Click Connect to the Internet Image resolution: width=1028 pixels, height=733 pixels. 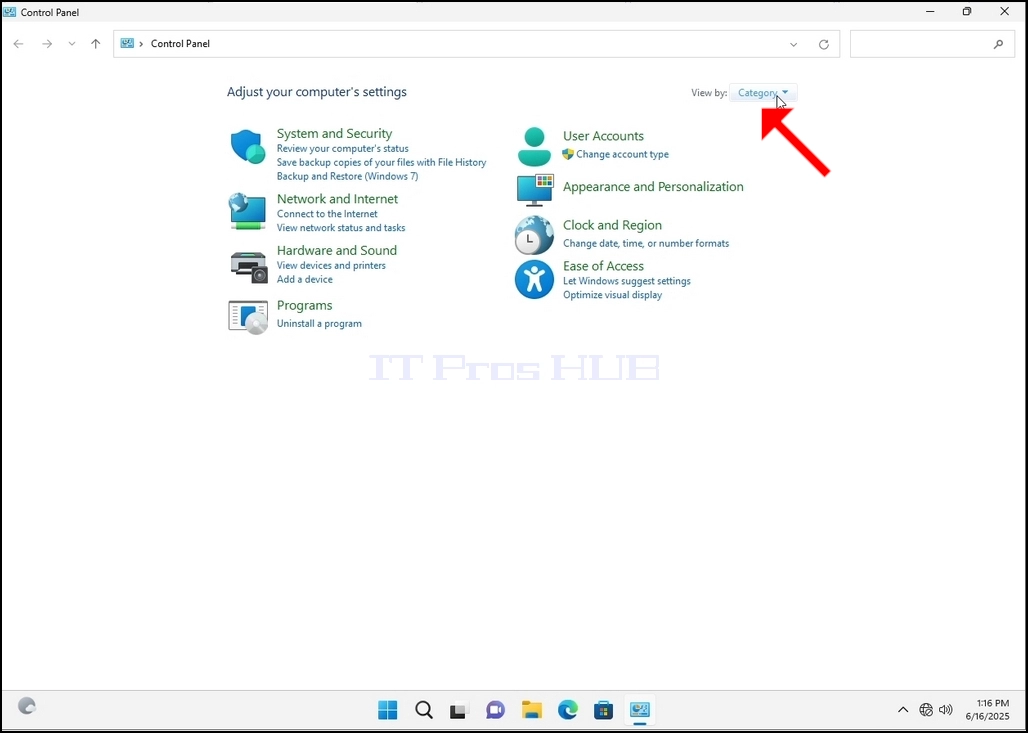pos(327,214)
